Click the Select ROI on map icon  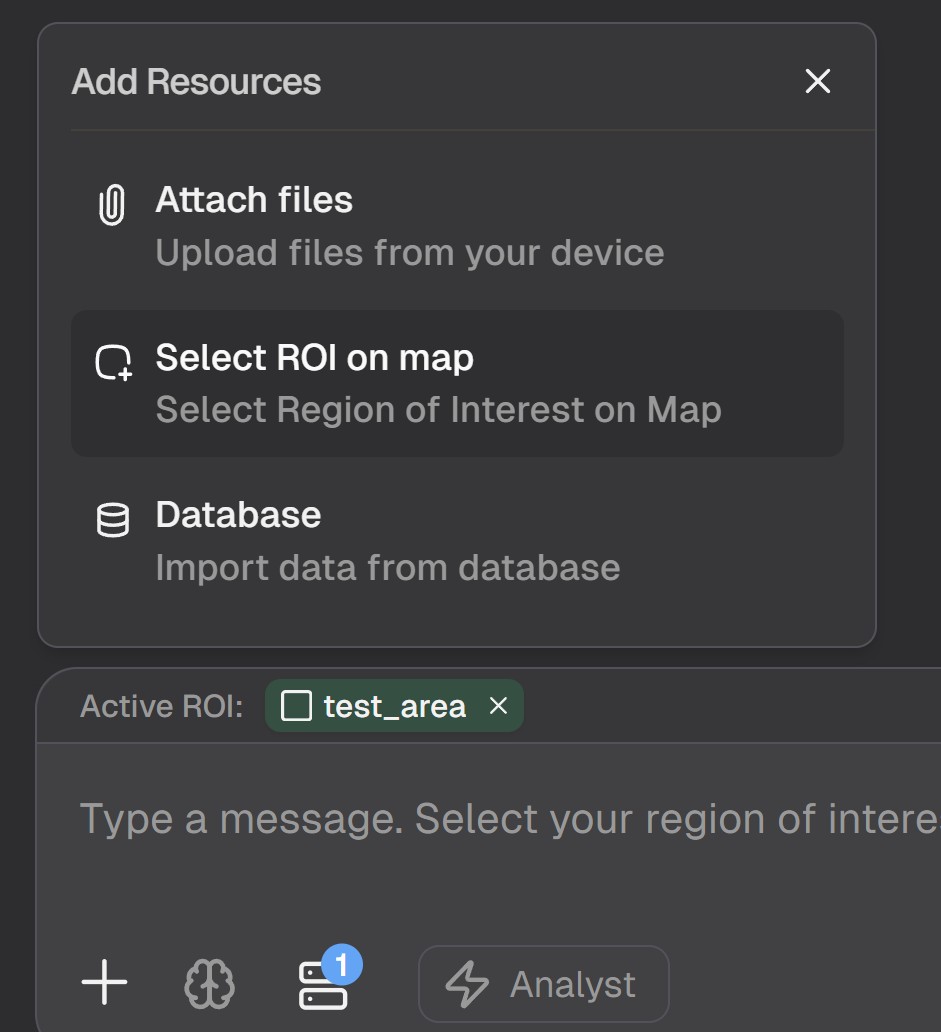pyautogui.click(x=113, y=363)
